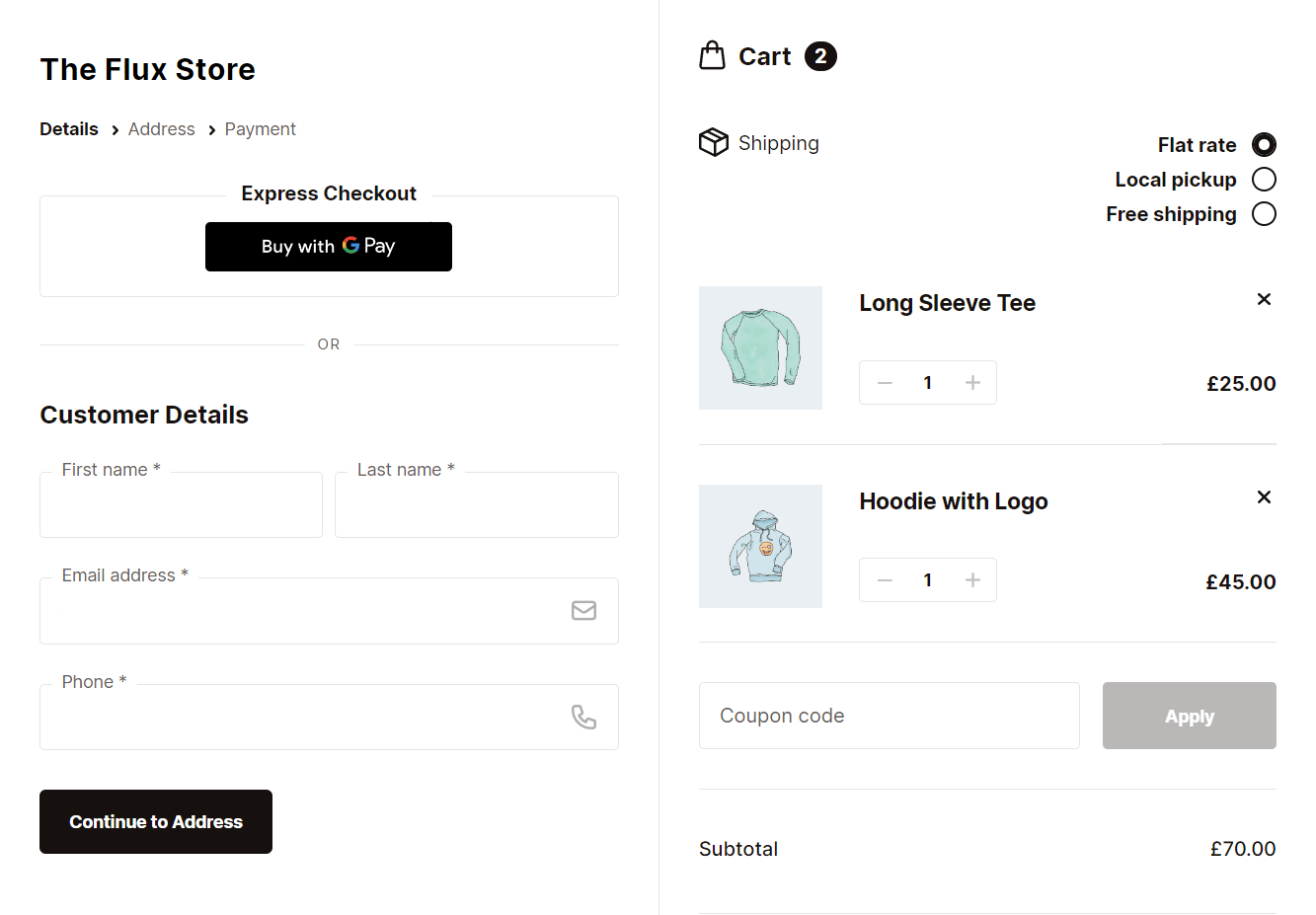
Task: Increase Long Sleeve Tee quantity with plus icon
Action: (x=971, y=382)
